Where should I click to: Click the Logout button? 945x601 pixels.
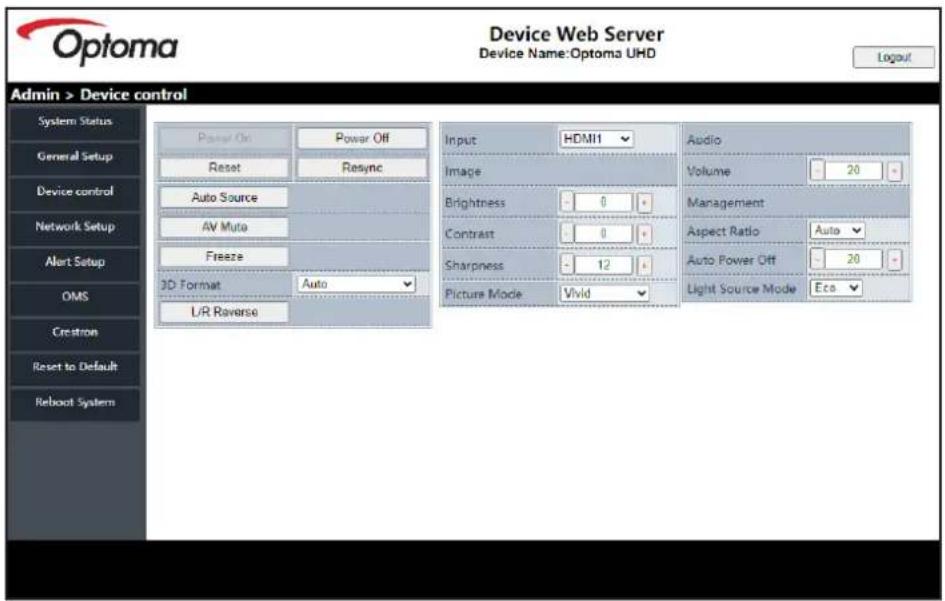[x=894, y=57]
